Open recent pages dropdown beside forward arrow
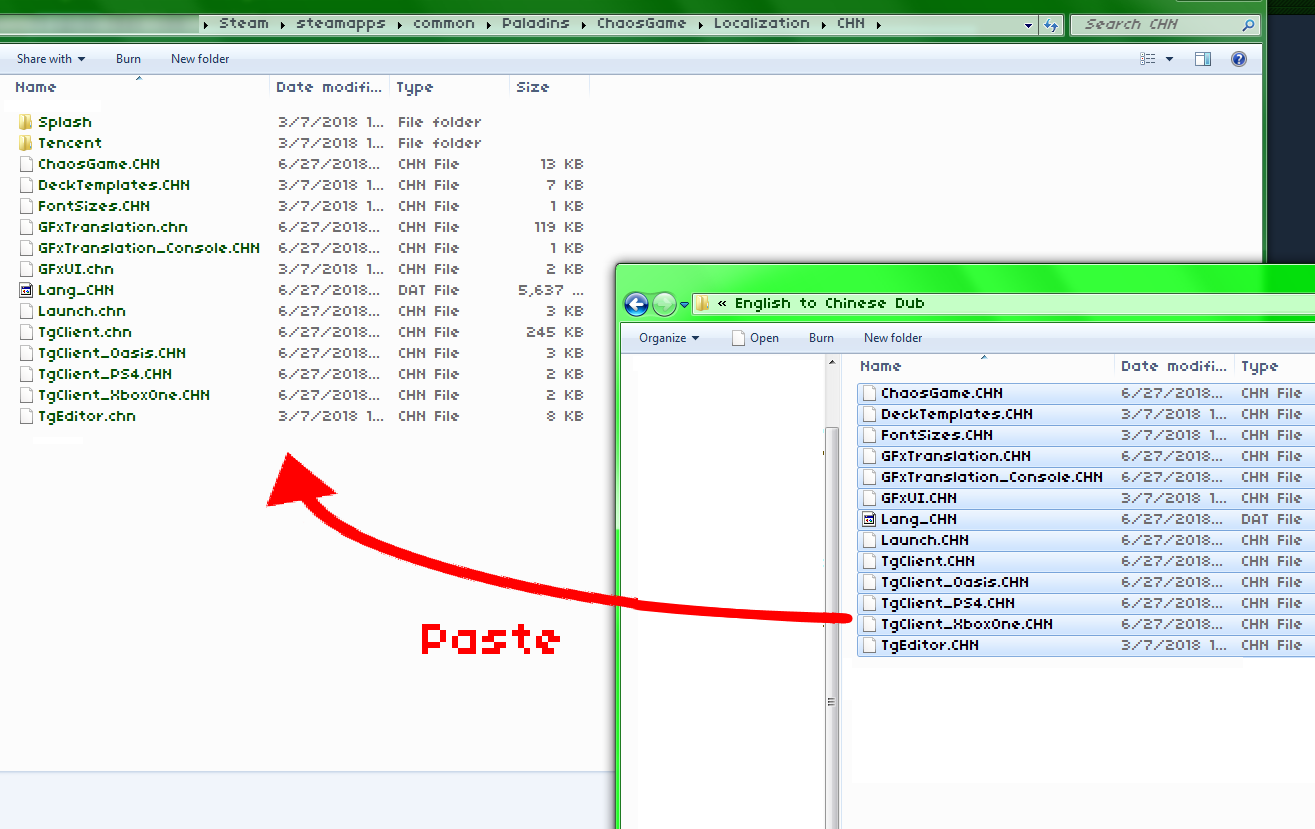 pos(684,304)
